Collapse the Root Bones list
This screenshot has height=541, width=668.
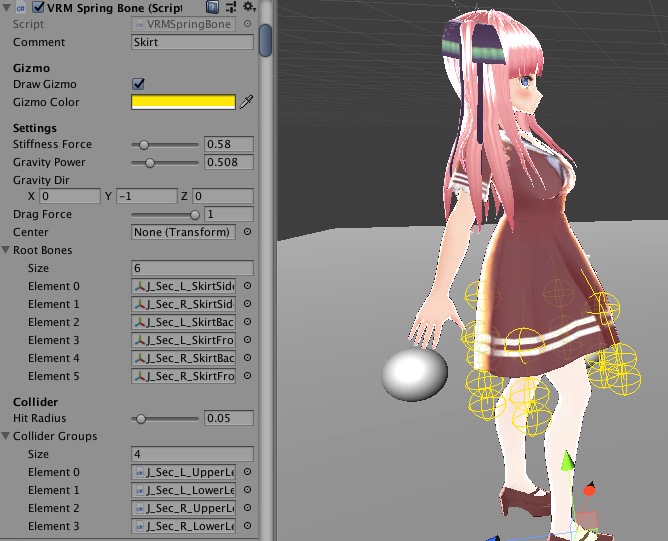point(6,250)
